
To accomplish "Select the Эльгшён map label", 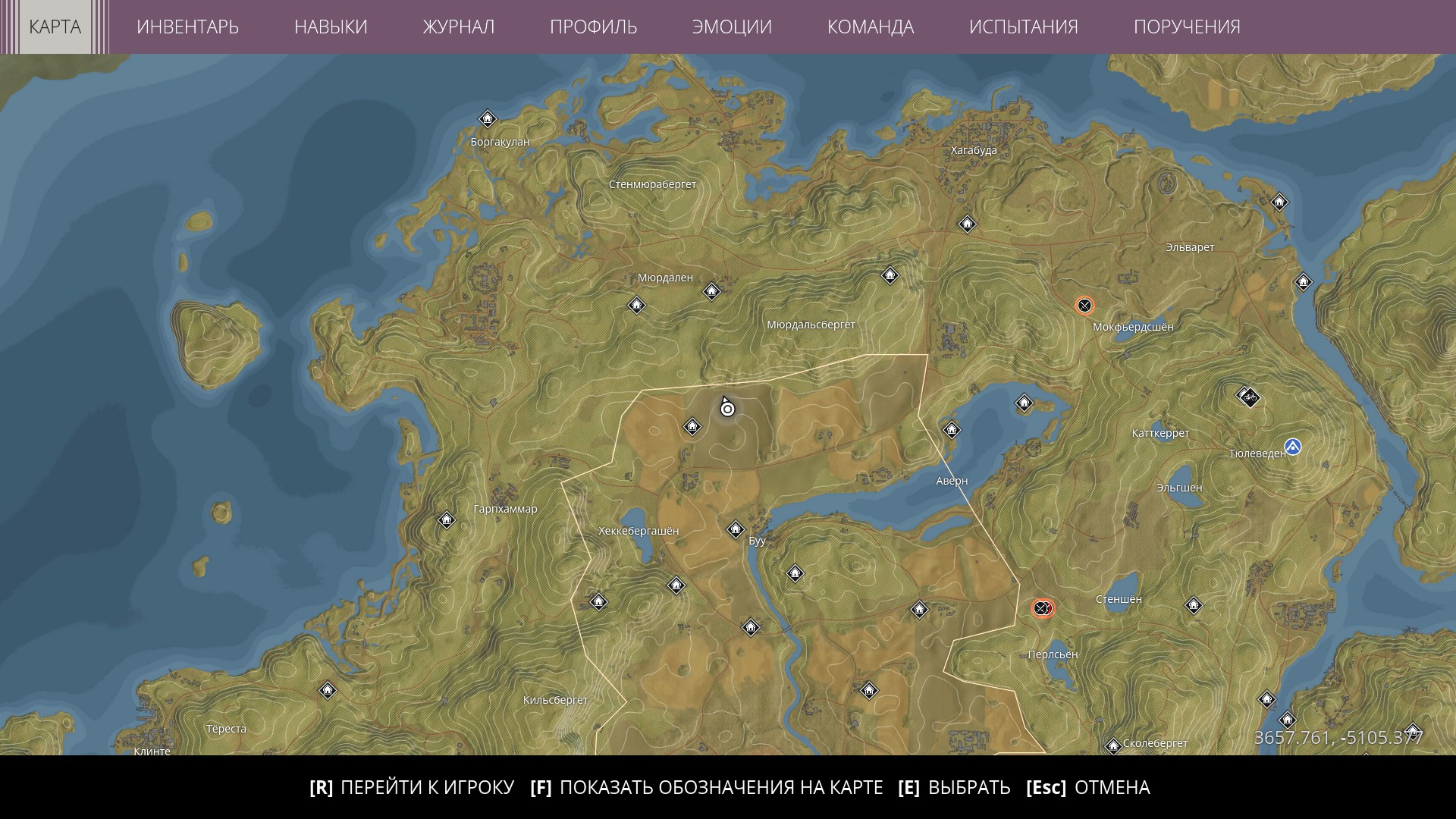I will click(1179, 488).
